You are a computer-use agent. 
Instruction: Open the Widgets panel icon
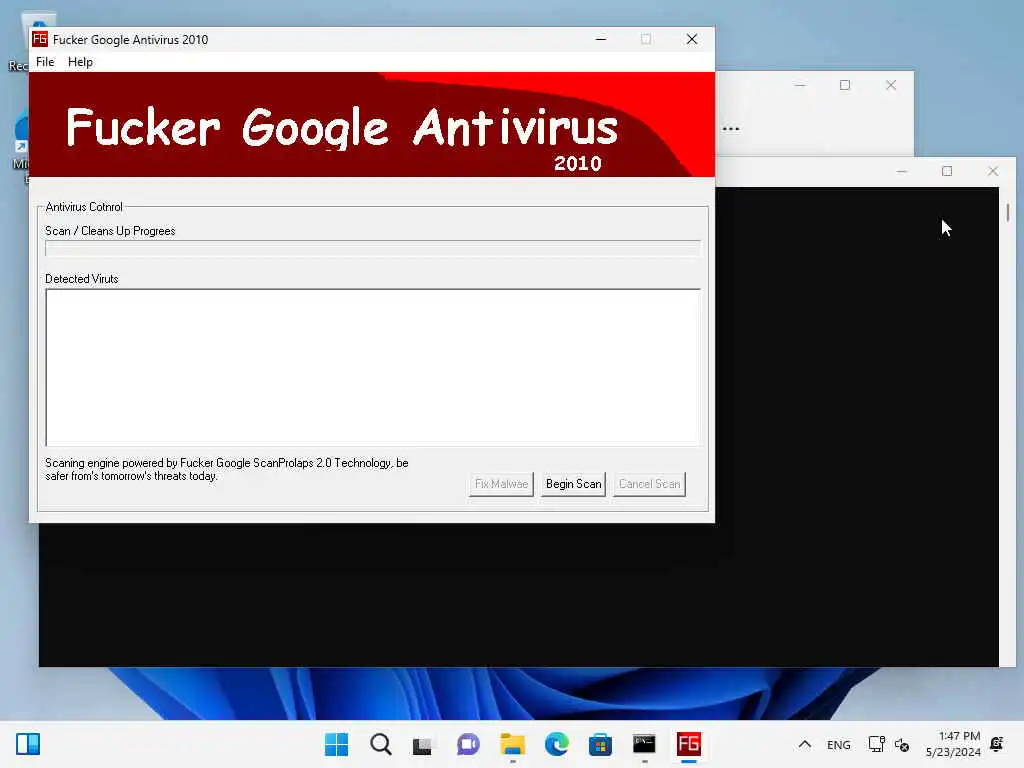(28, 744)
